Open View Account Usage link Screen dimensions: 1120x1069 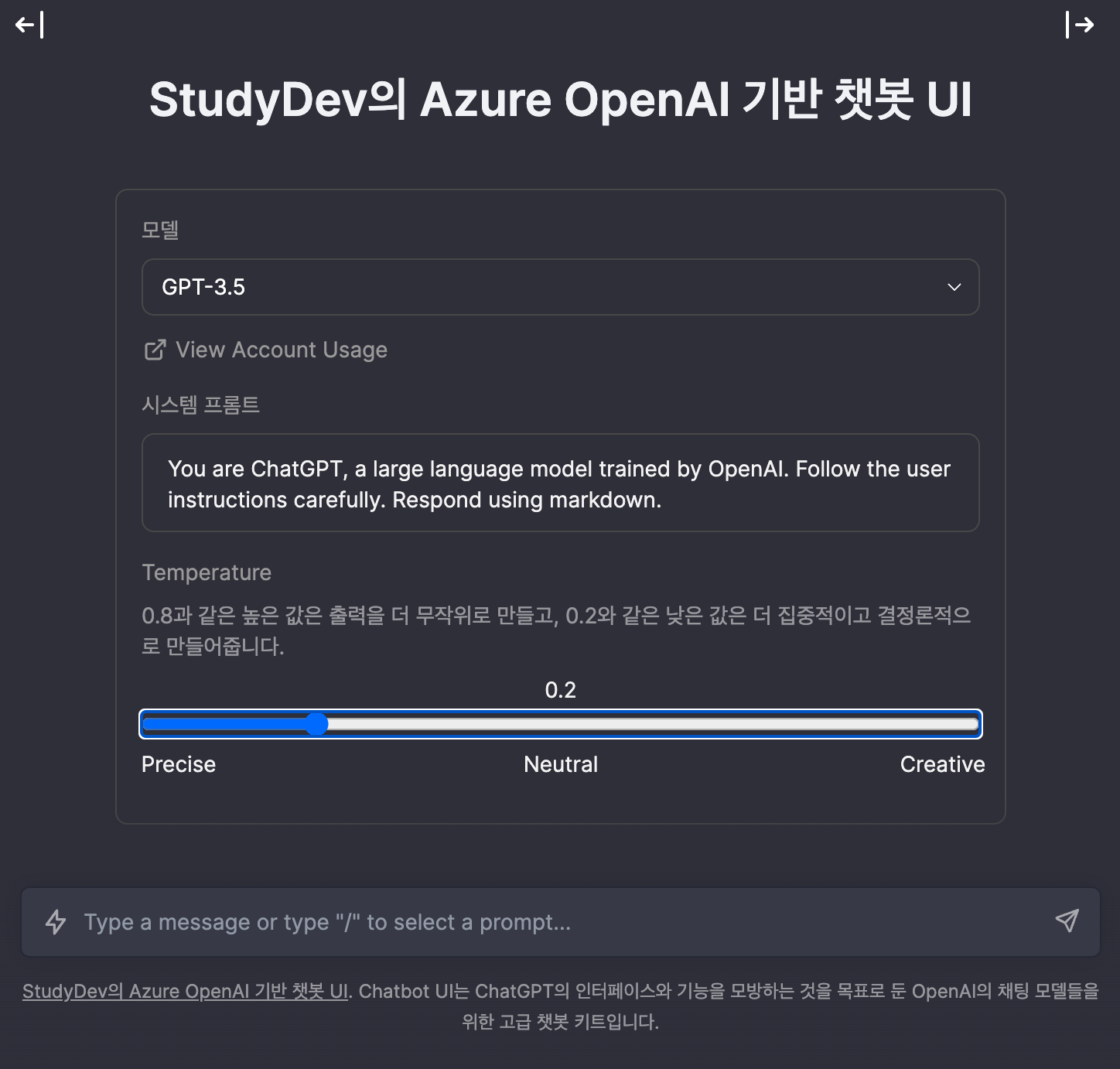pos(265,350)
